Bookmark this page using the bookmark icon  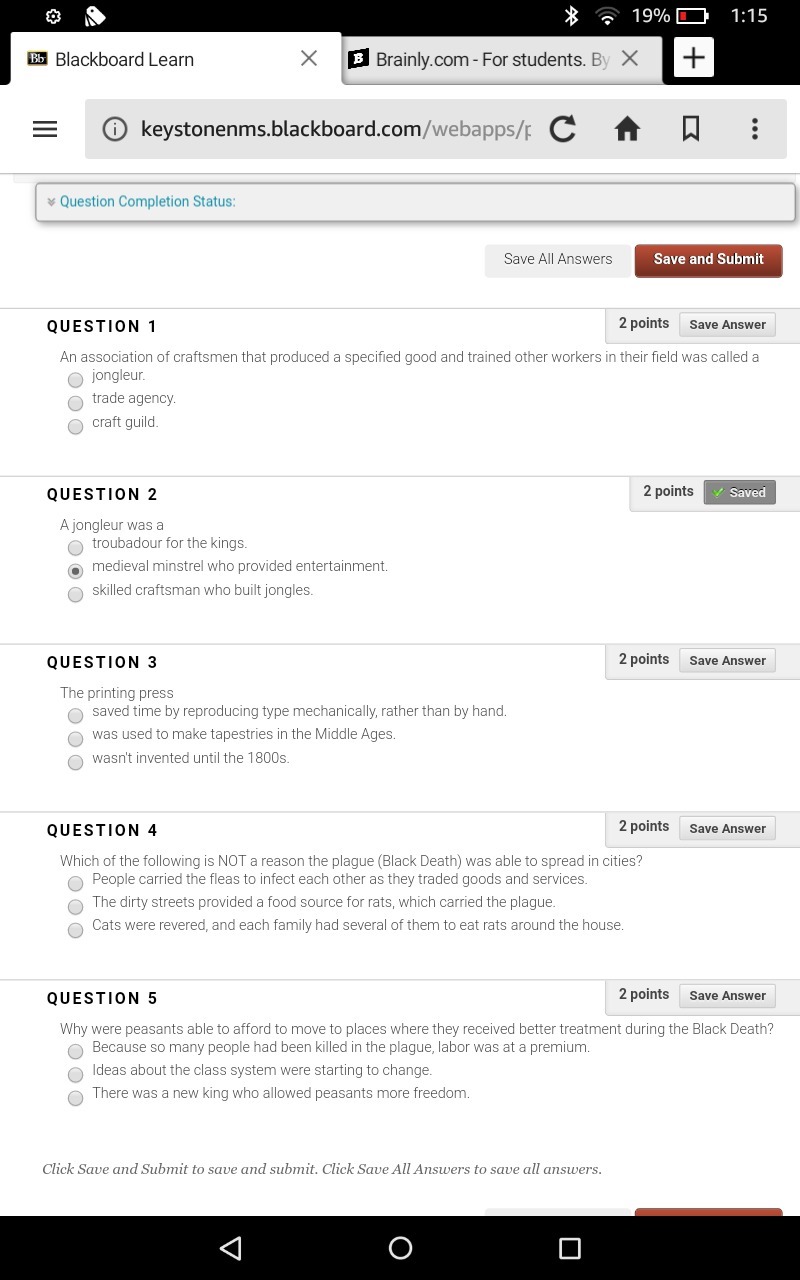click(x=691, y=129)
